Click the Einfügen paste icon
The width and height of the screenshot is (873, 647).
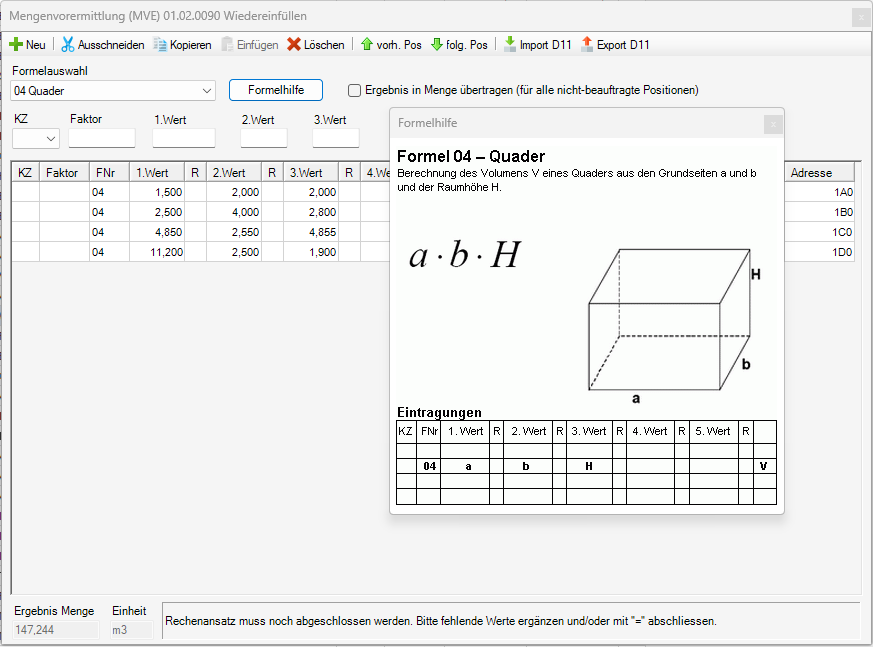point(227,45)
